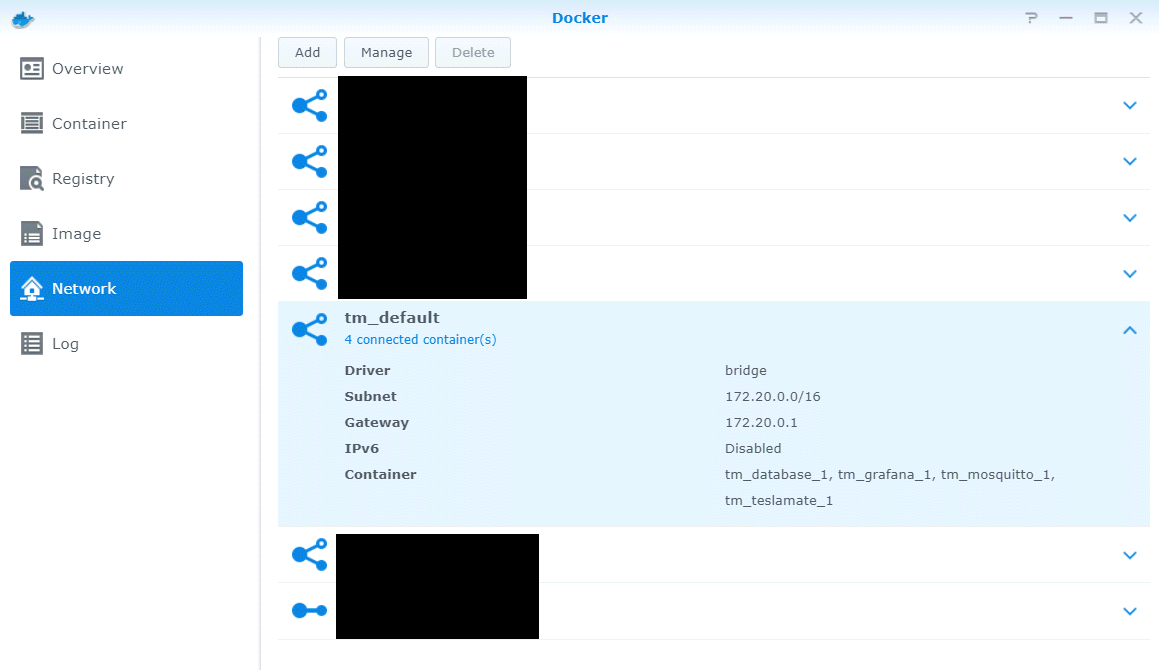Switch to the Image section
Viewport: 1159px width, 670px height.
pyautogui.click(x=126, y=234)
